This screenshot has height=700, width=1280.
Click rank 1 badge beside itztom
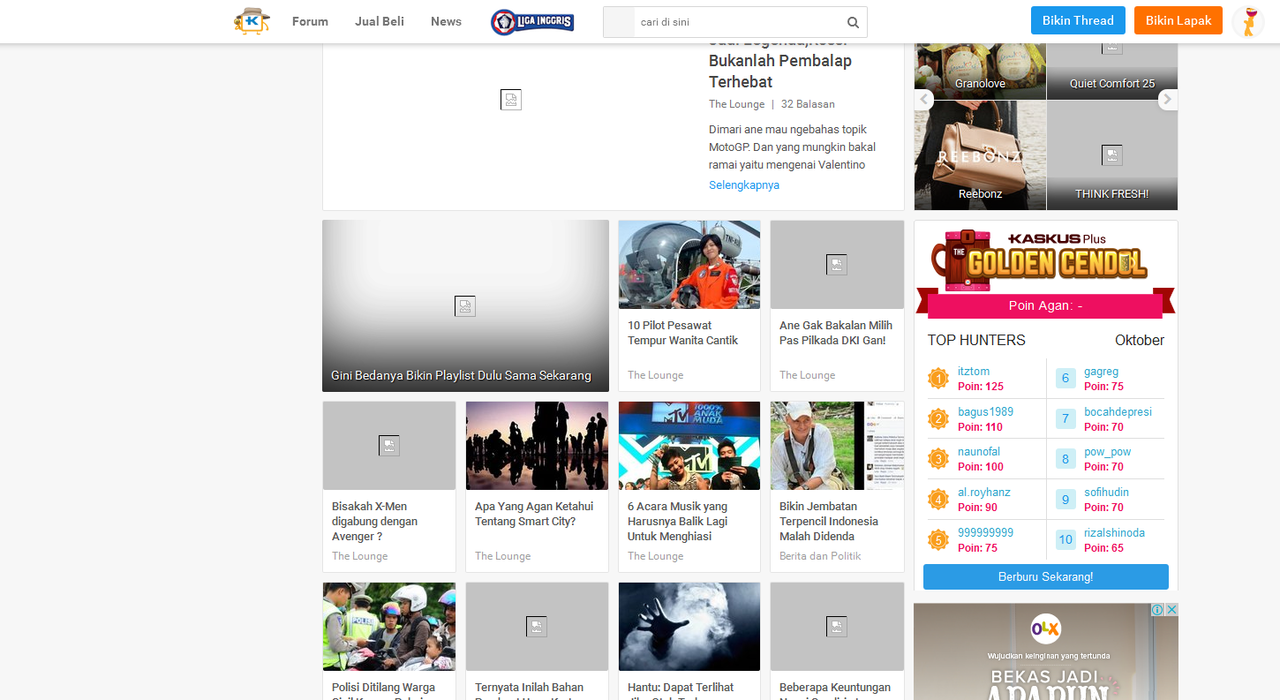click(x=938, y=378)
